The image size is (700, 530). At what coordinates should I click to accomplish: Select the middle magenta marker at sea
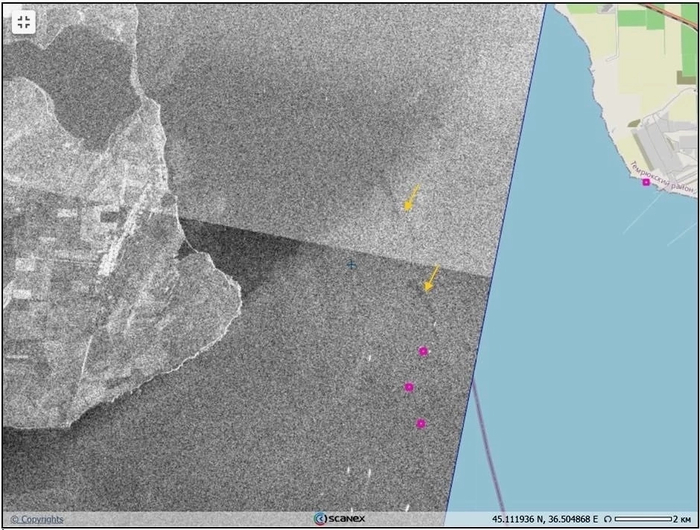point(409,387)
